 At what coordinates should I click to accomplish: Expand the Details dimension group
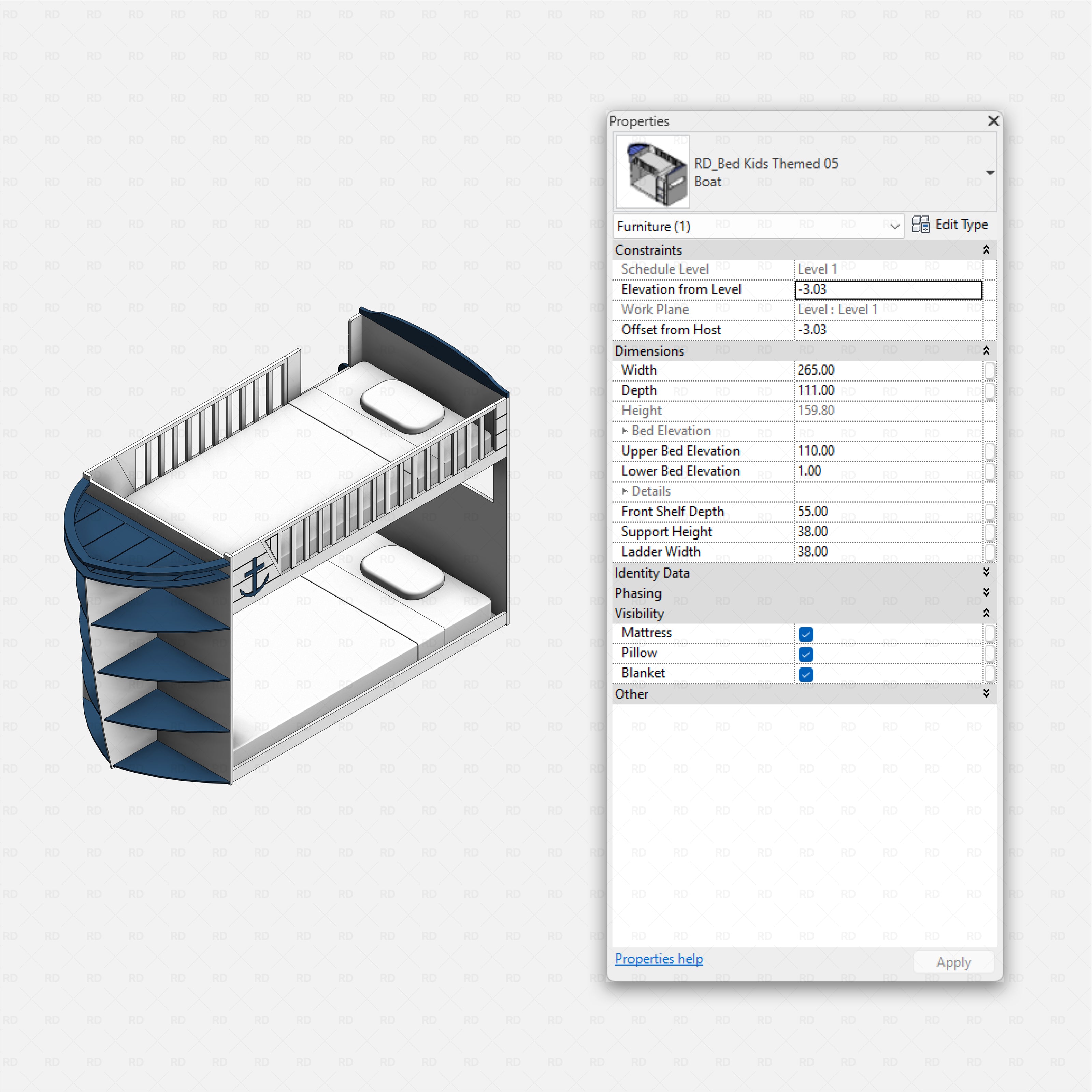click(x=625, y=491)
